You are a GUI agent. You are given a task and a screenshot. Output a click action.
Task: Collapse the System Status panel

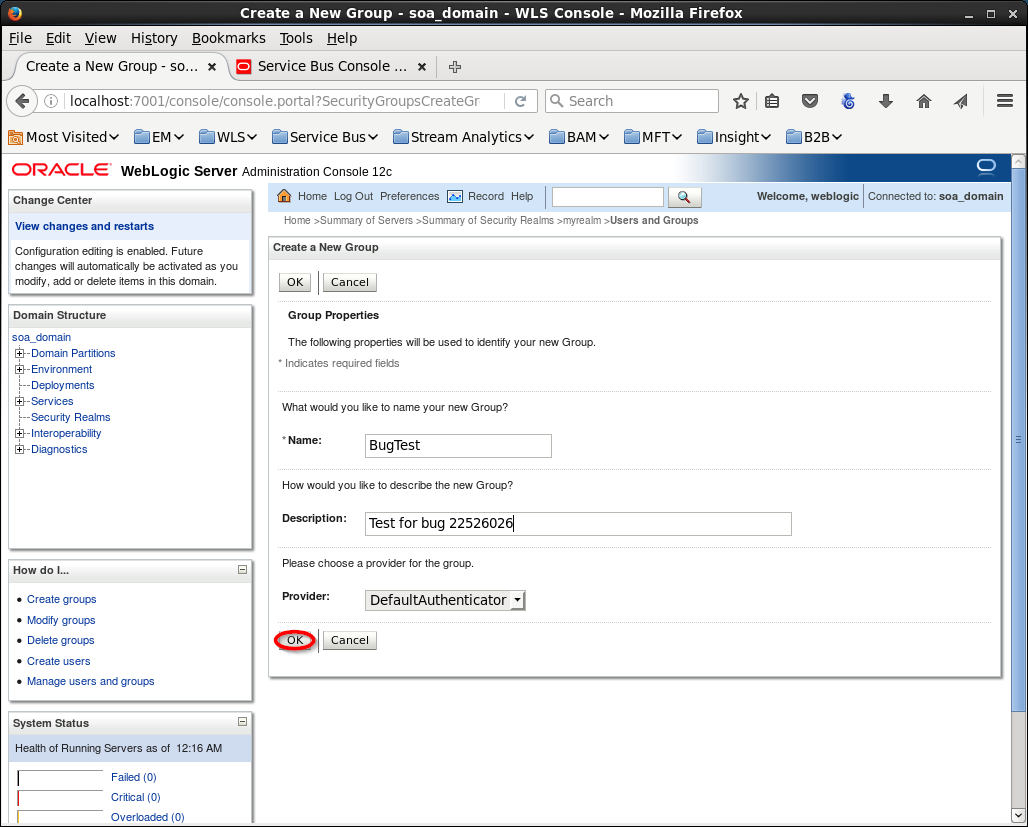tap(242, 722)
